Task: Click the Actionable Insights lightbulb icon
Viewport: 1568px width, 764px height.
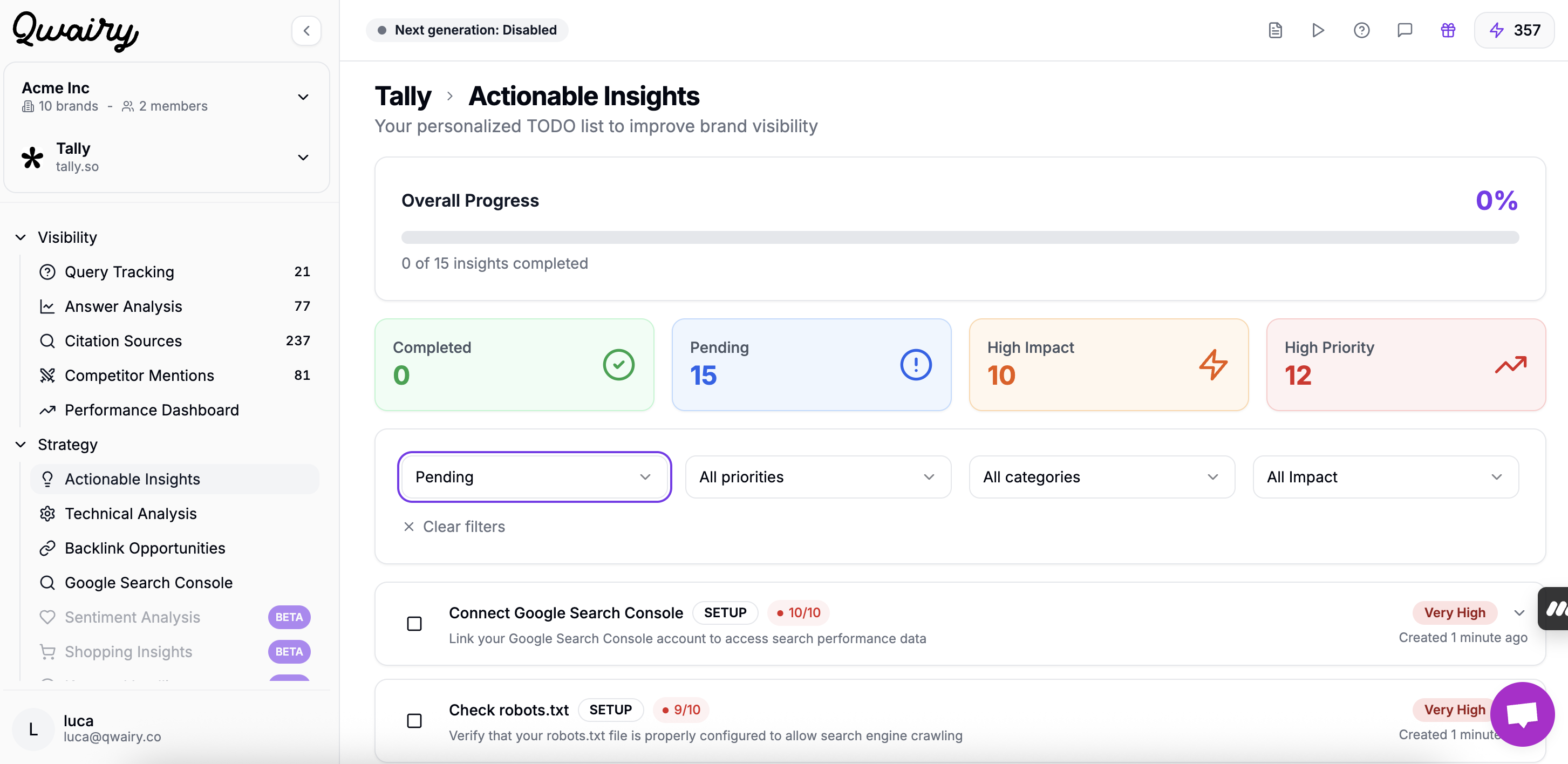Action: coord(47,479)
